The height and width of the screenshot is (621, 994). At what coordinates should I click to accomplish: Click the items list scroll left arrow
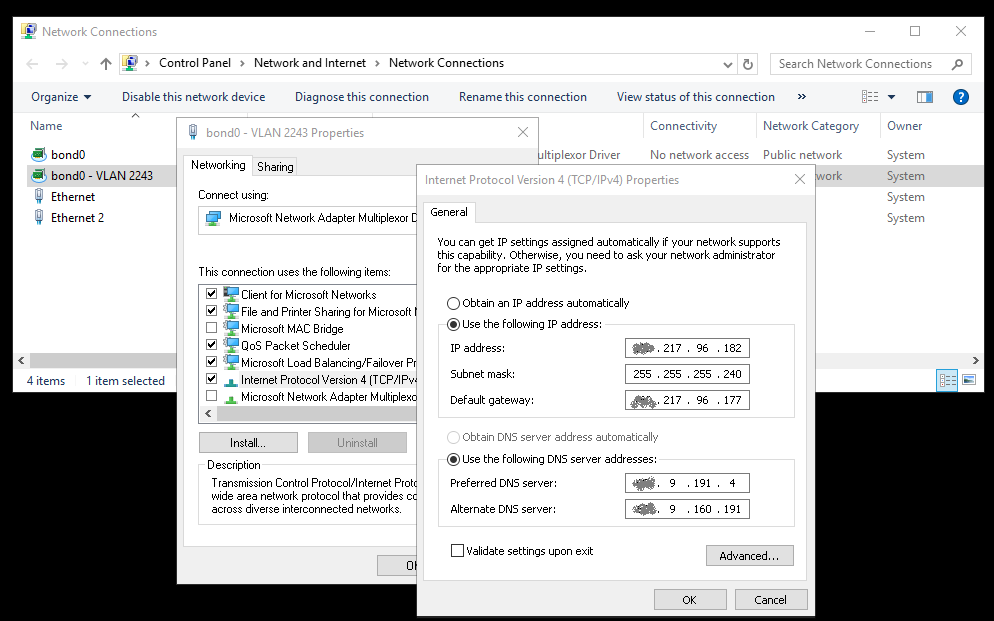tap(208, 414)
